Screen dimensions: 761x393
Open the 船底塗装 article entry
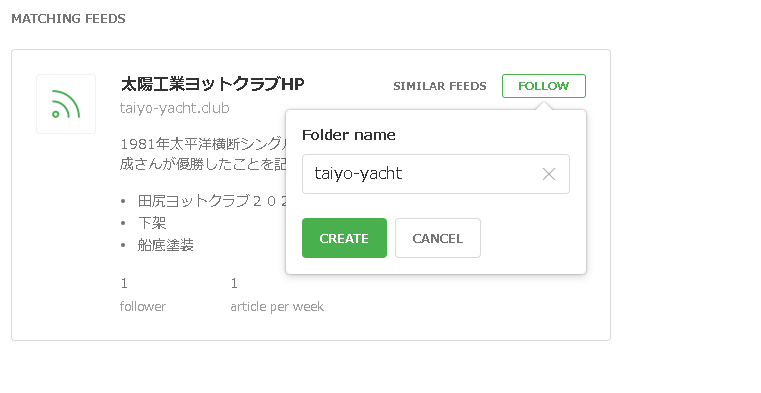tap(165, 245)
